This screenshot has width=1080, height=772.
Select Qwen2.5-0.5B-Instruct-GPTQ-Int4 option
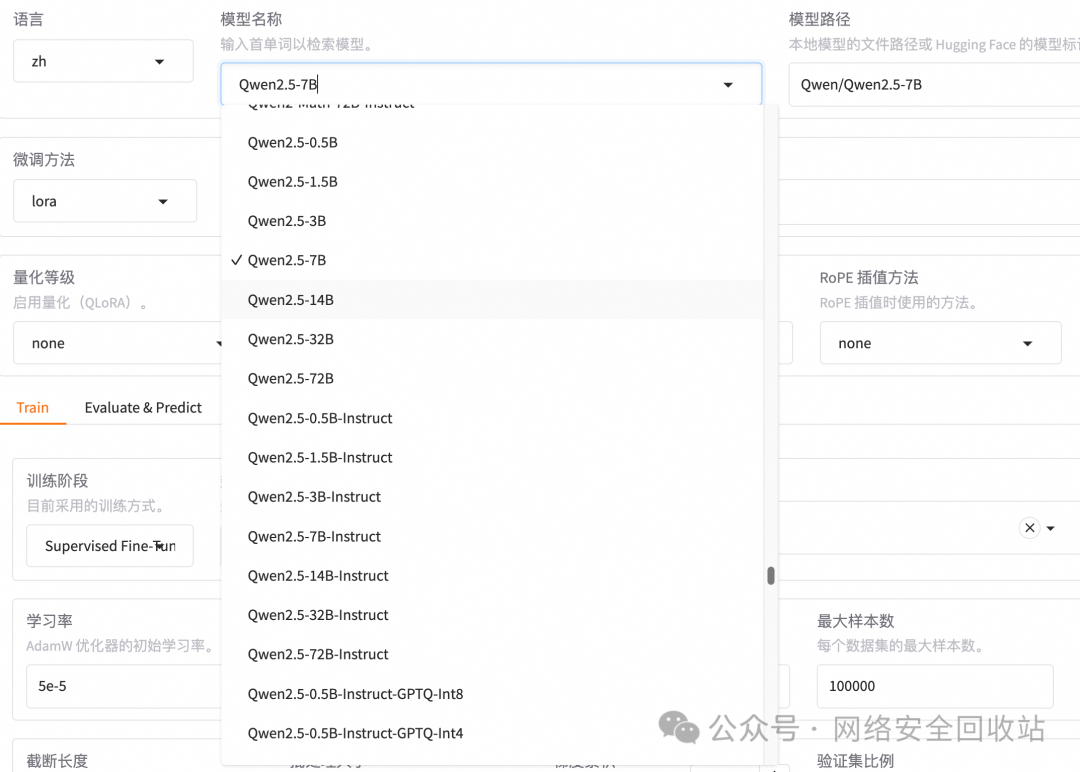point(492,733)
